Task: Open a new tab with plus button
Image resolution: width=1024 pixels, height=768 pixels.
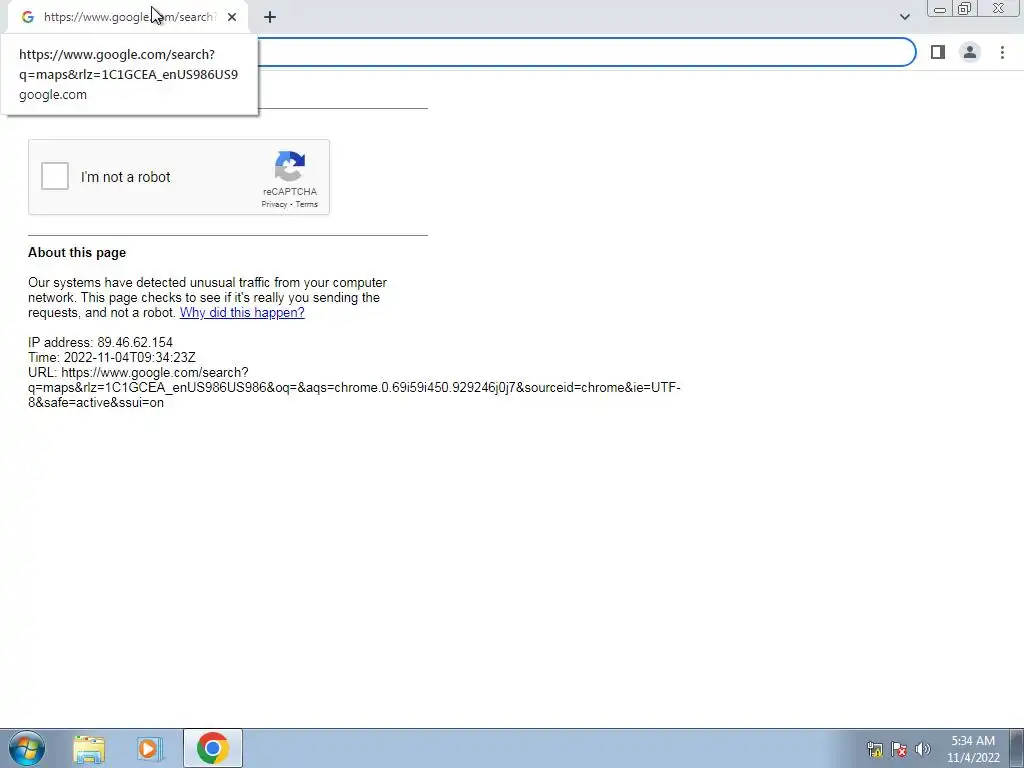Action: tap(270, 17)
